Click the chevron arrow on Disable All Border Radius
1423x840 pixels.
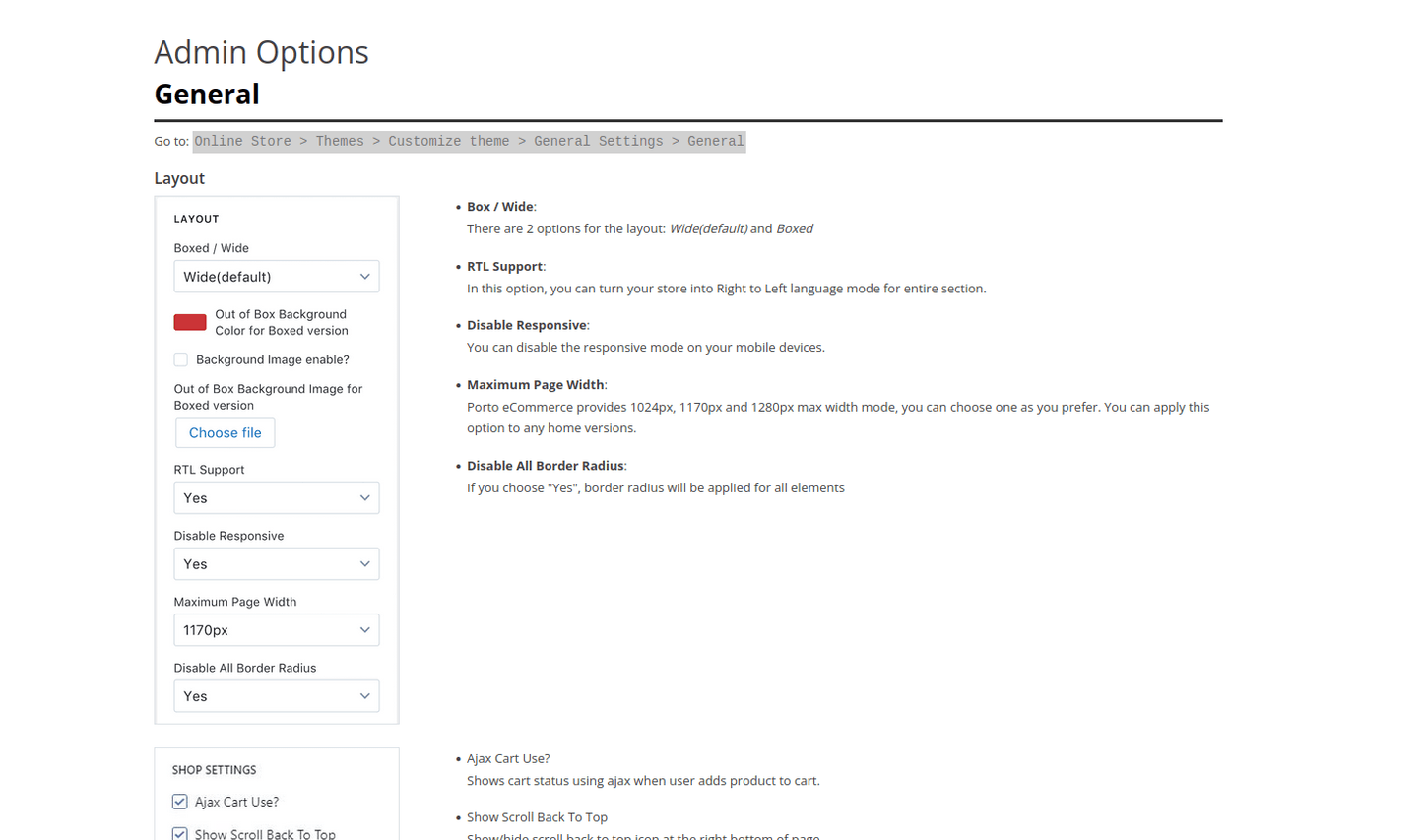364,696
